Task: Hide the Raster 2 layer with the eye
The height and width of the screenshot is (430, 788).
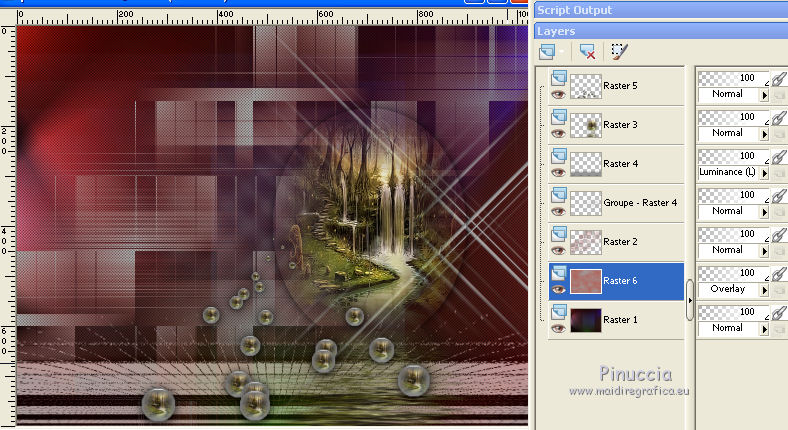Action: click(558, 251)
